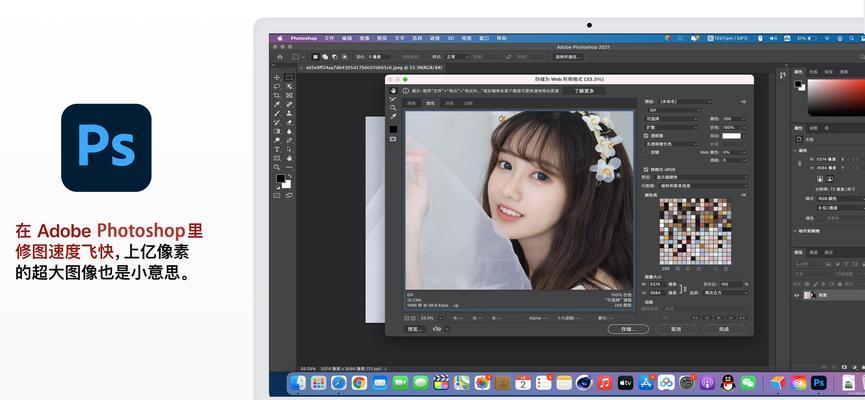Select Subtract from Selection mode in options bar

pyautogui.click(x=335, y=56)
